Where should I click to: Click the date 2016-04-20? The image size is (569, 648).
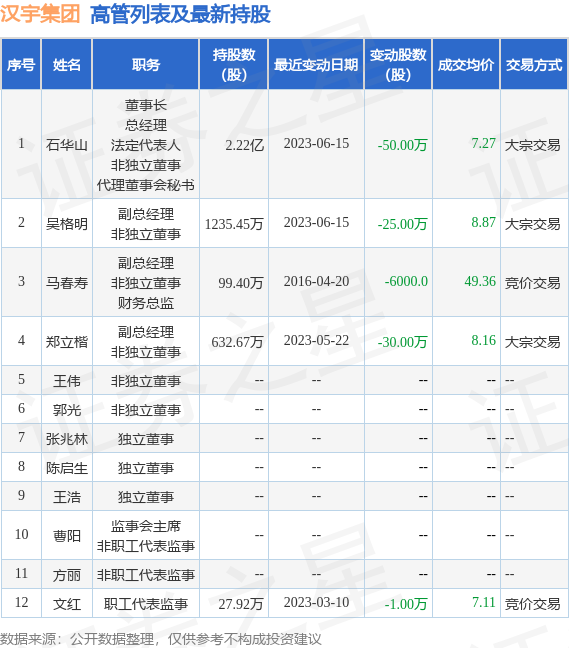click(316, 281)
